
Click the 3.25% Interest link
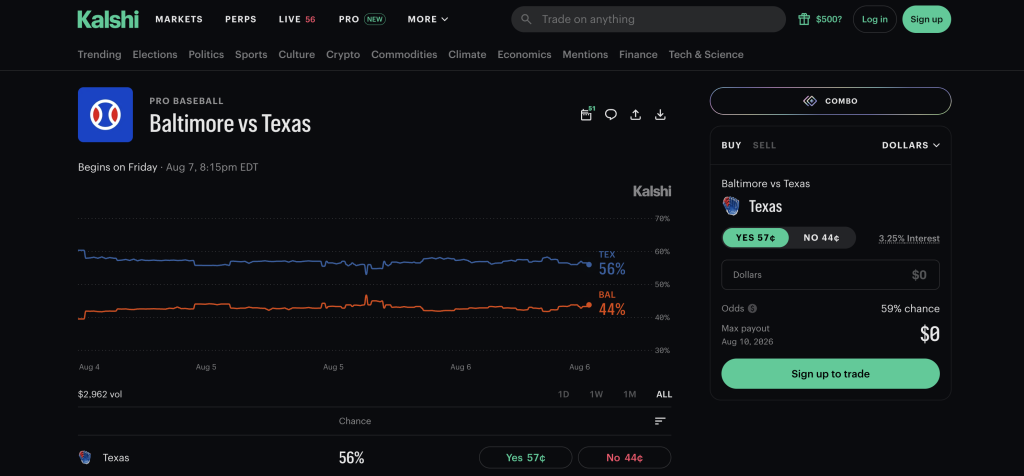pyautogui.click(x=909, y=238)
